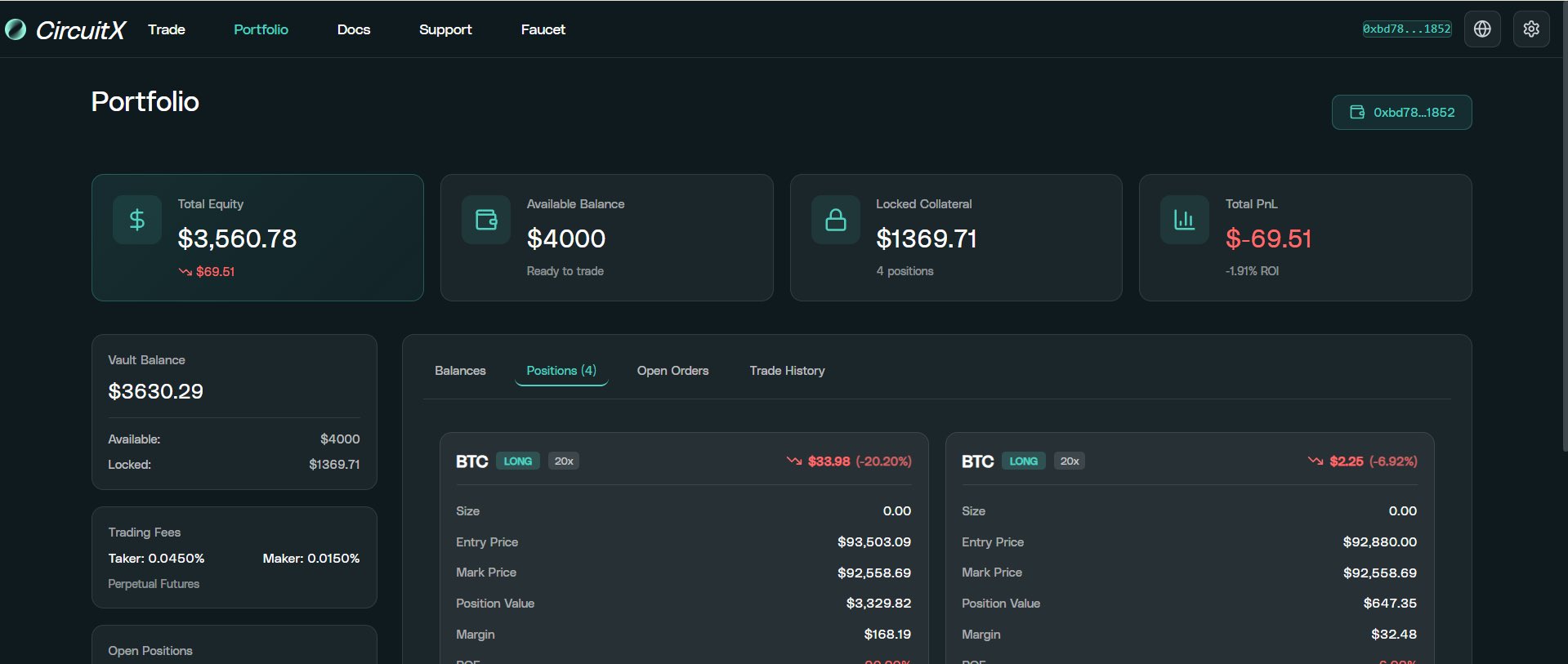The image size is (1568, 664).
Task: Click the Available $4000 value in Vault Balance
Action: (340, 439)
